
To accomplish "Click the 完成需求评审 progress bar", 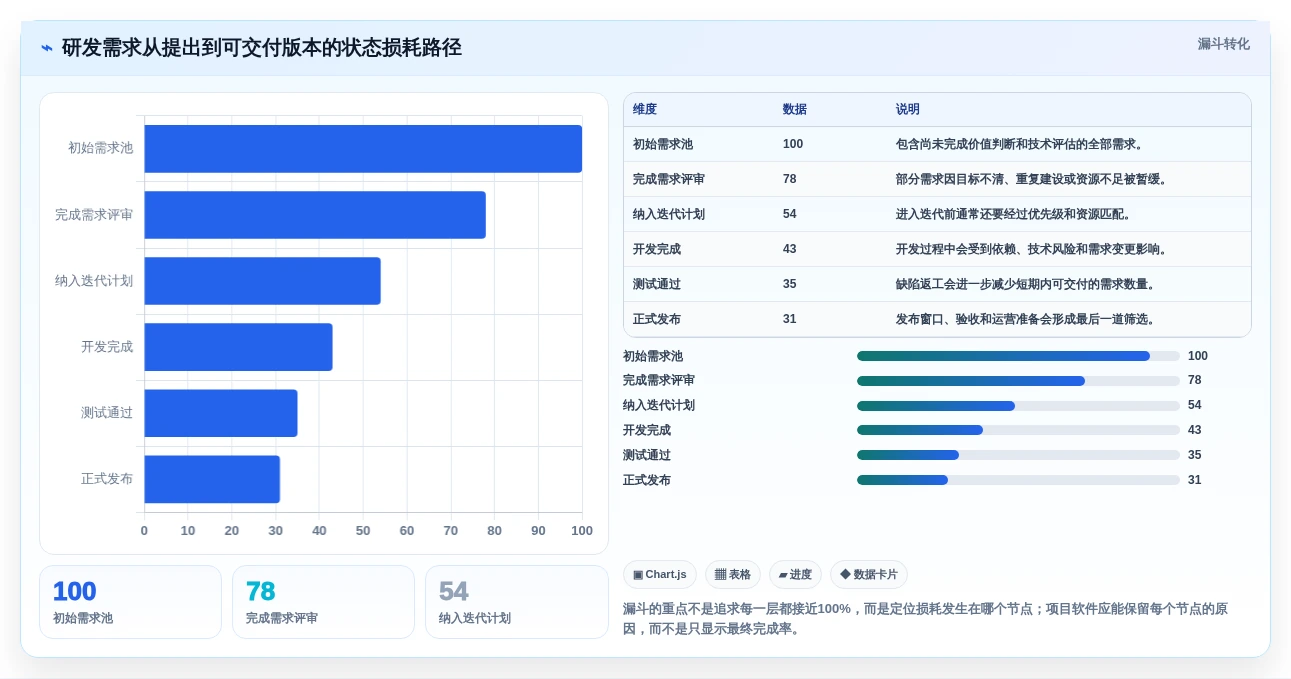I will (x=1018, y=381).
